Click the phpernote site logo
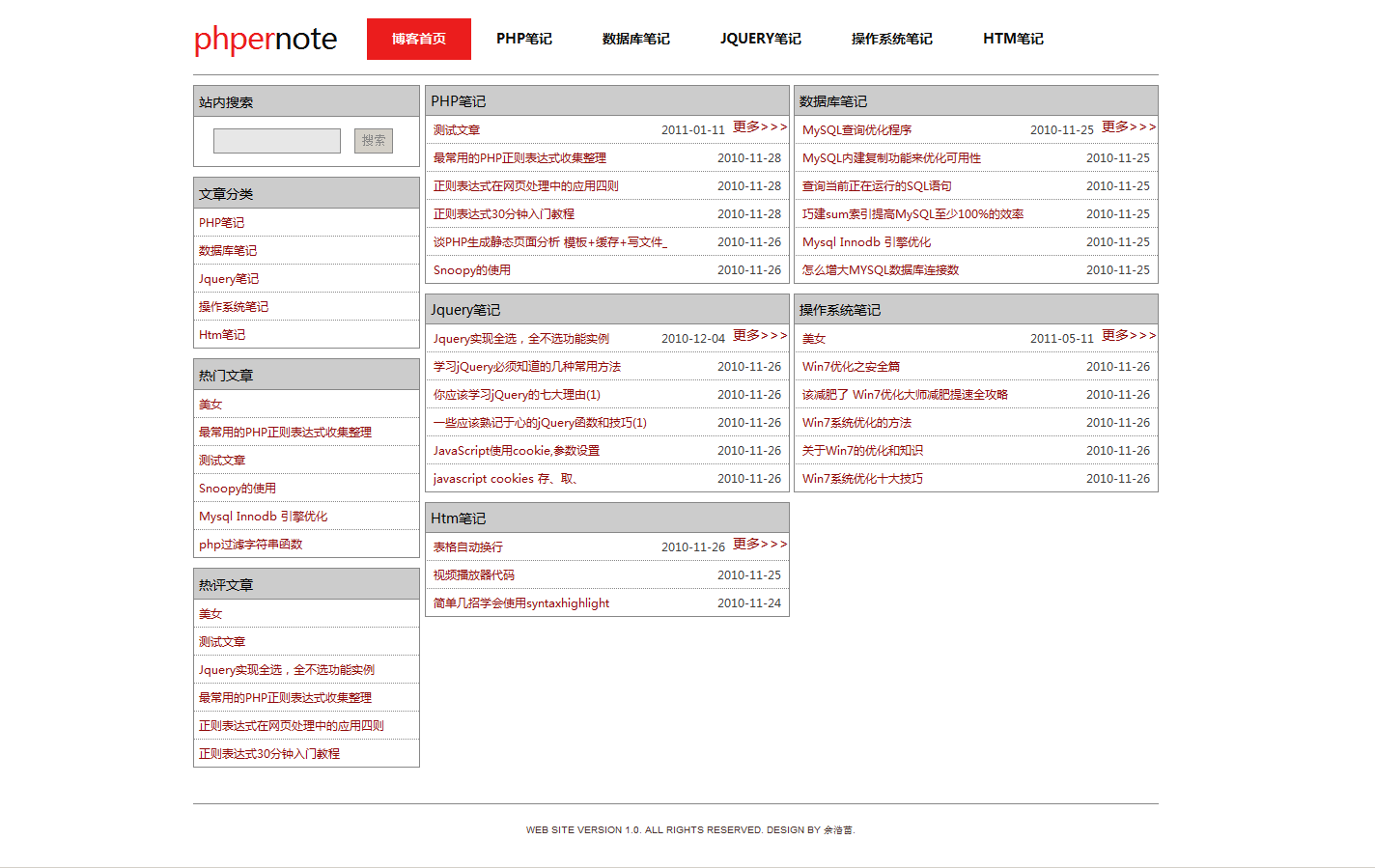This screenshot has width=1375, height=868. pyautogui.click(x=266, y=40)
